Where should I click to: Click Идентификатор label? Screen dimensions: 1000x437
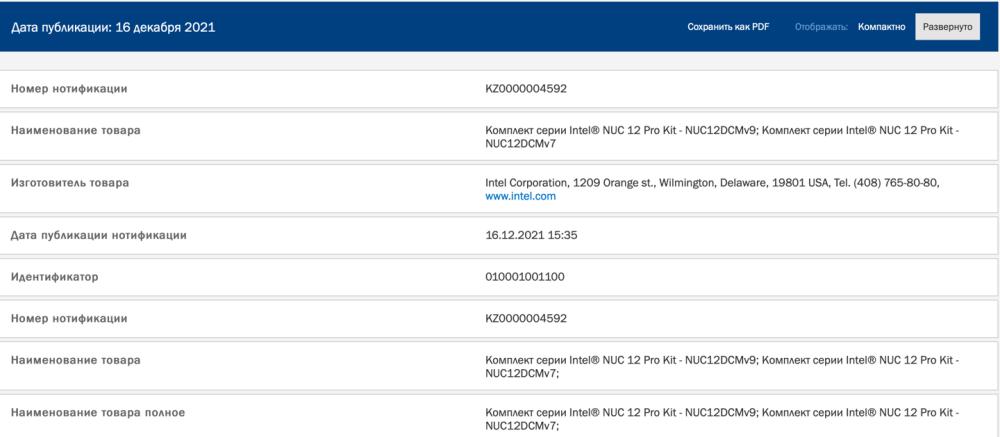[x=55, y=277]
